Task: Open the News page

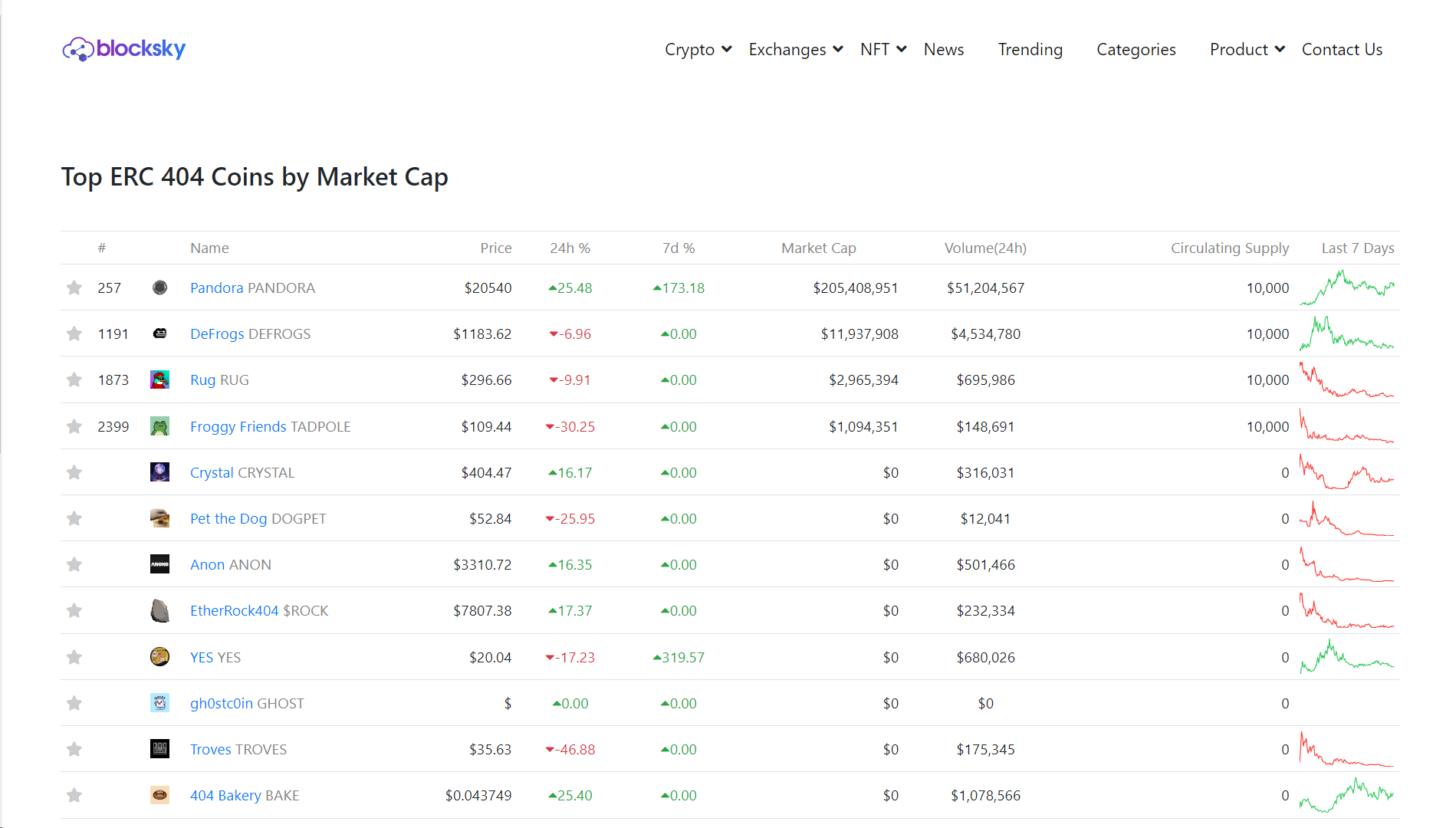Action: (944, 49)
